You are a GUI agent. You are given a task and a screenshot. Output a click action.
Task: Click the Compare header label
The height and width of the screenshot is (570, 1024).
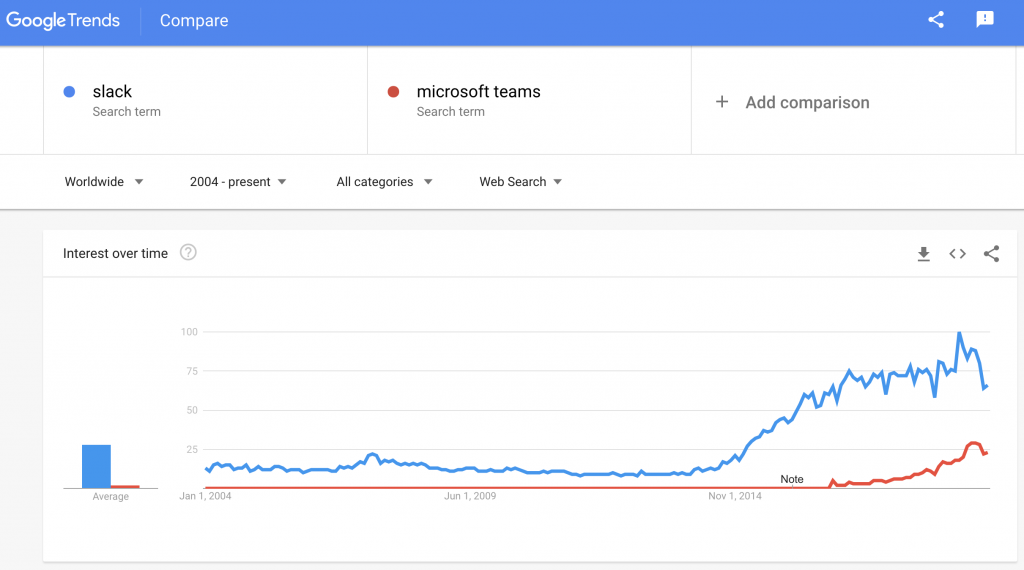pos(194,21)
